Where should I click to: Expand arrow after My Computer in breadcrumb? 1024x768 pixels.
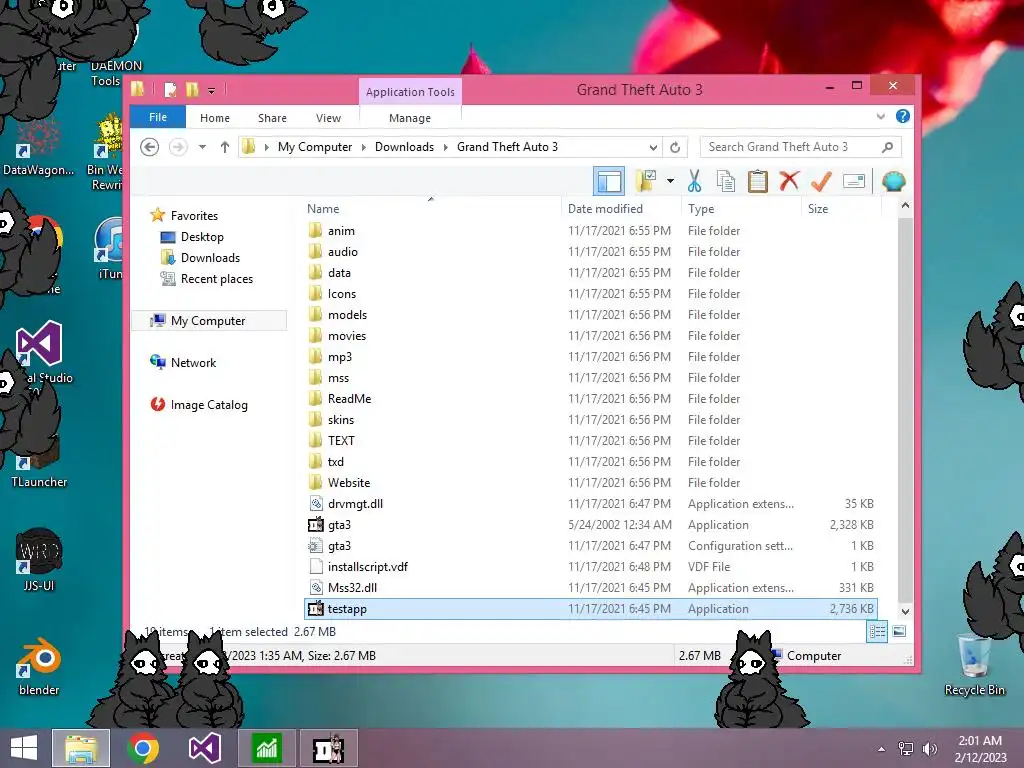click(363, 147)
